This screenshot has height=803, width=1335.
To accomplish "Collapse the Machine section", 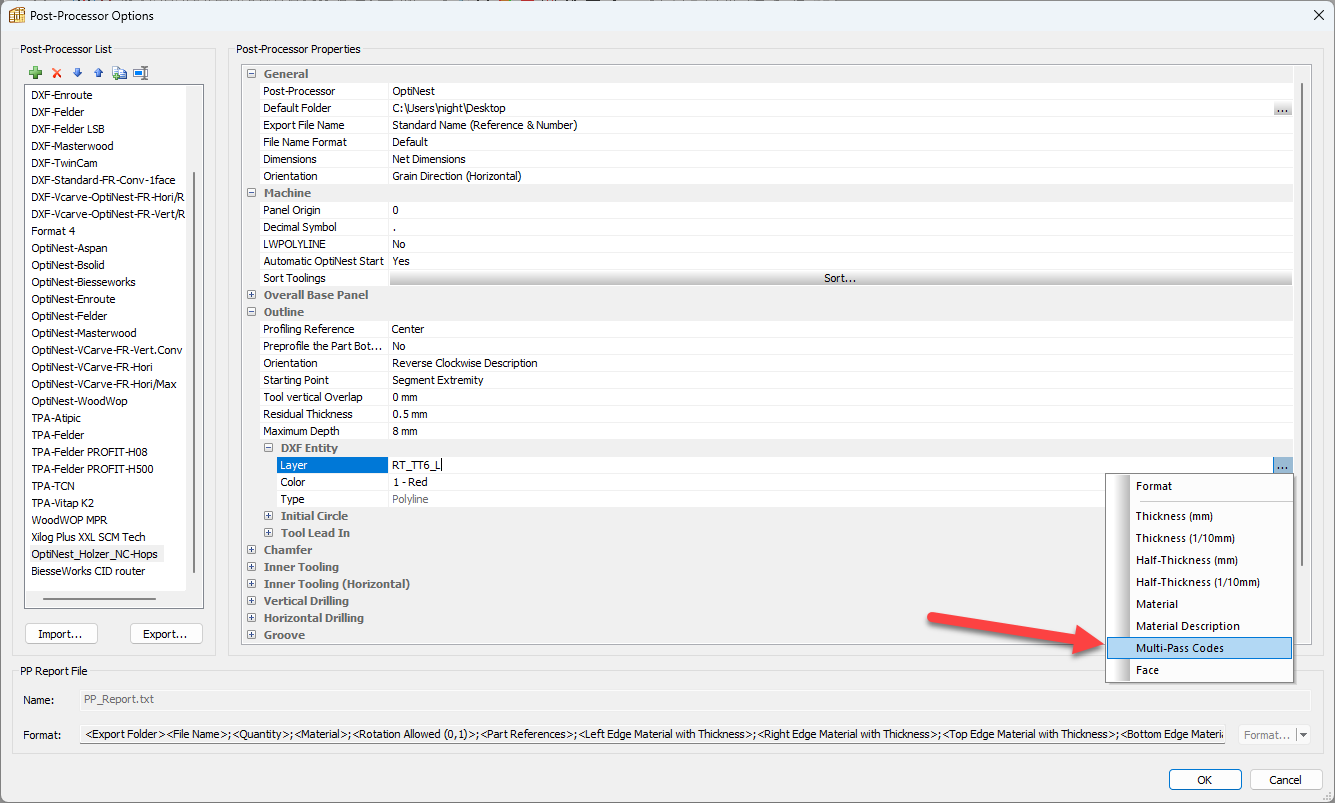I will [x=252, y=193].
